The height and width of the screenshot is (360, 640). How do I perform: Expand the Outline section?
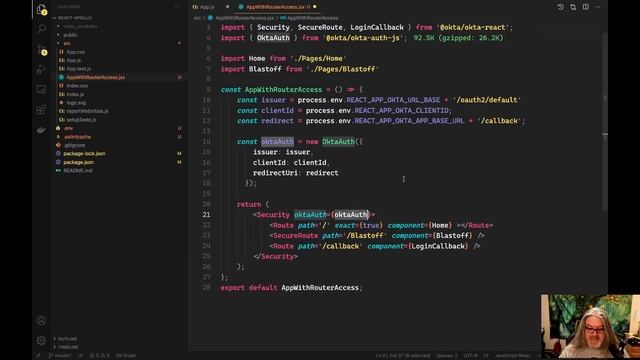coord(67,339)
